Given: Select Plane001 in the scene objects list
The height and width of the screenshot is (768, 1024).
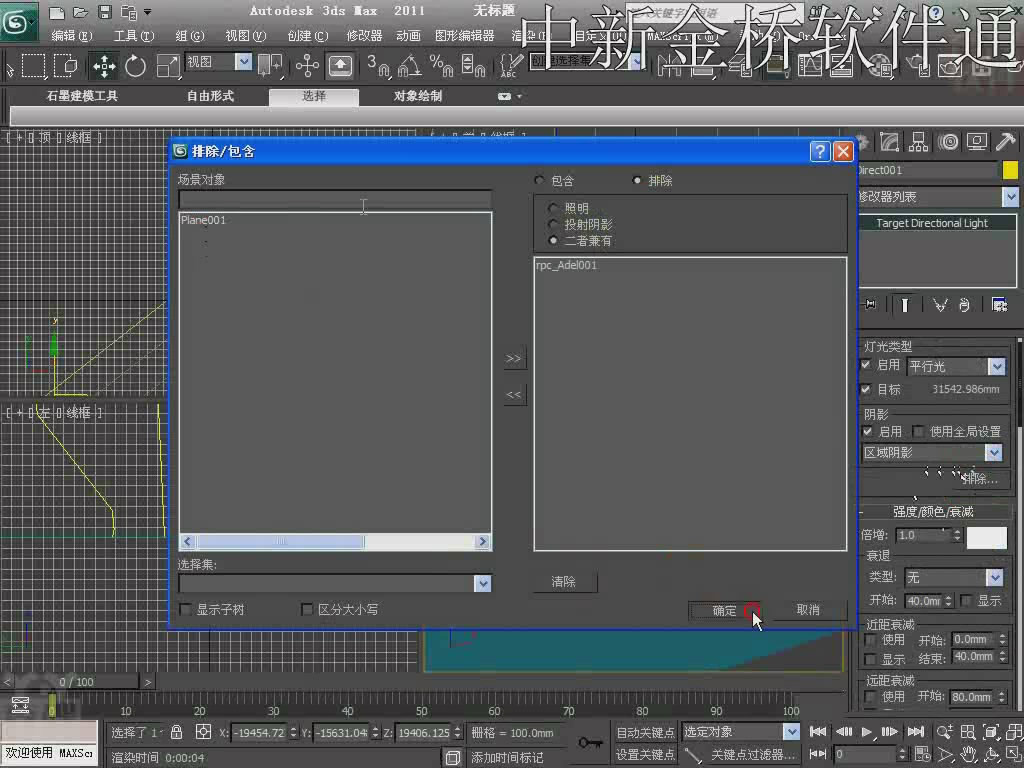Looking at the screenshot, I should 204,220.
